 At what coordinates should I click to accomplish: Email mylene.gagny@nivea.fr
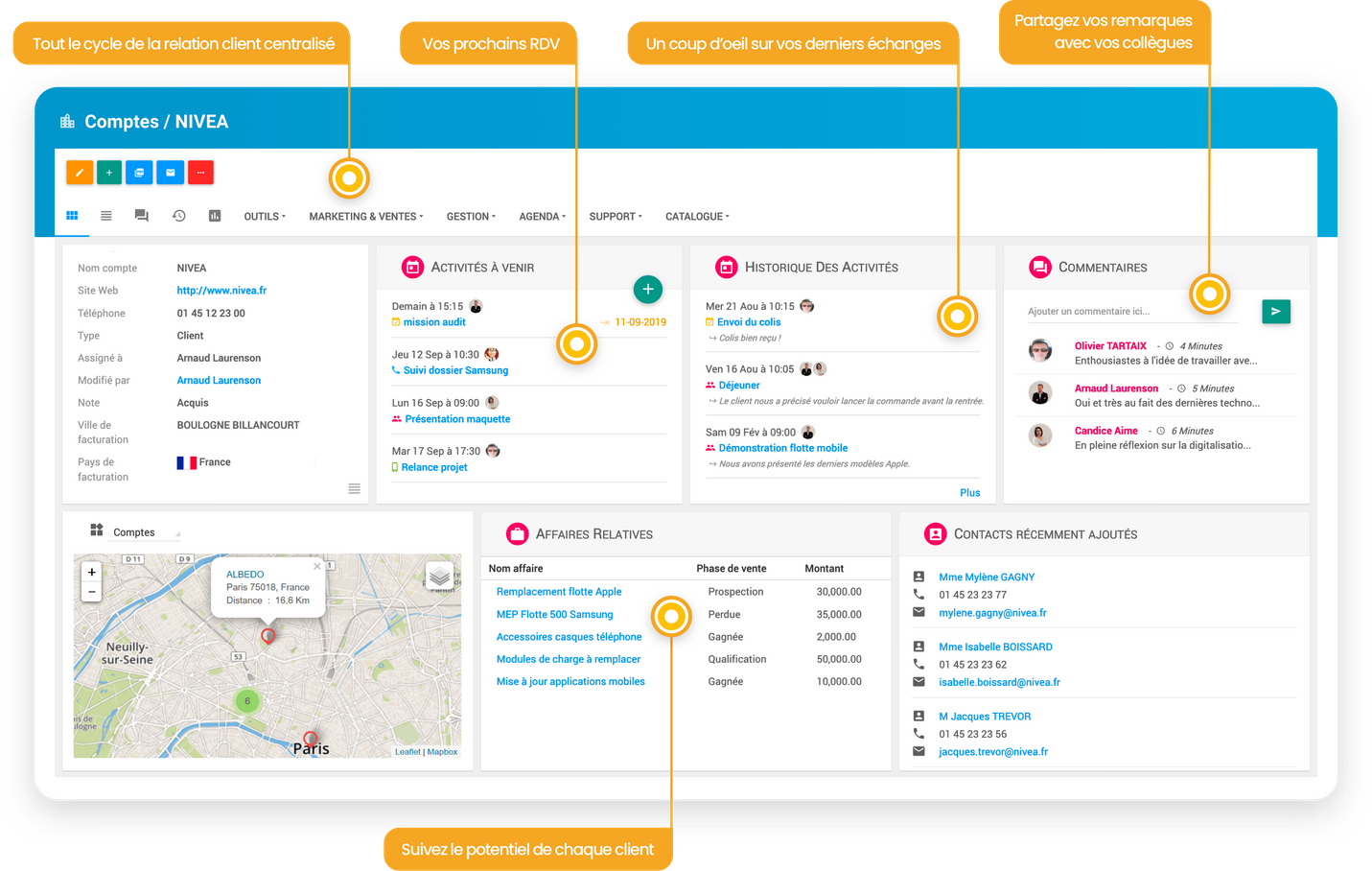pyautogui.click(x=992, y=613)
